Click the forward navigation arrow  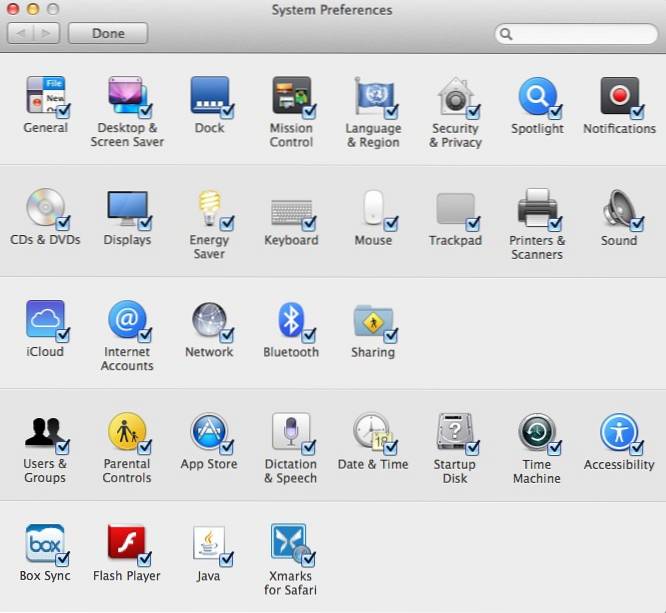47,33
